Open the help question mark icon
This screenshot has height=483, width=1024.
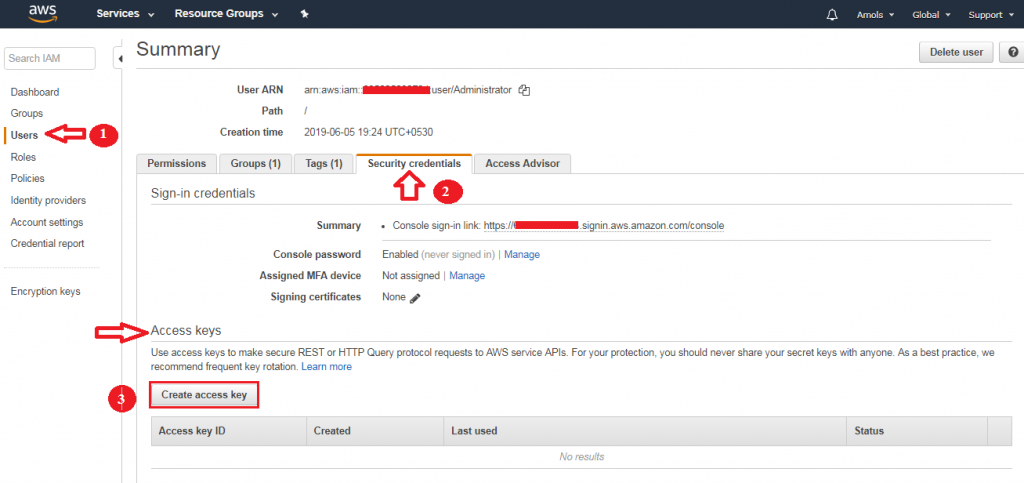[1013, 52]
